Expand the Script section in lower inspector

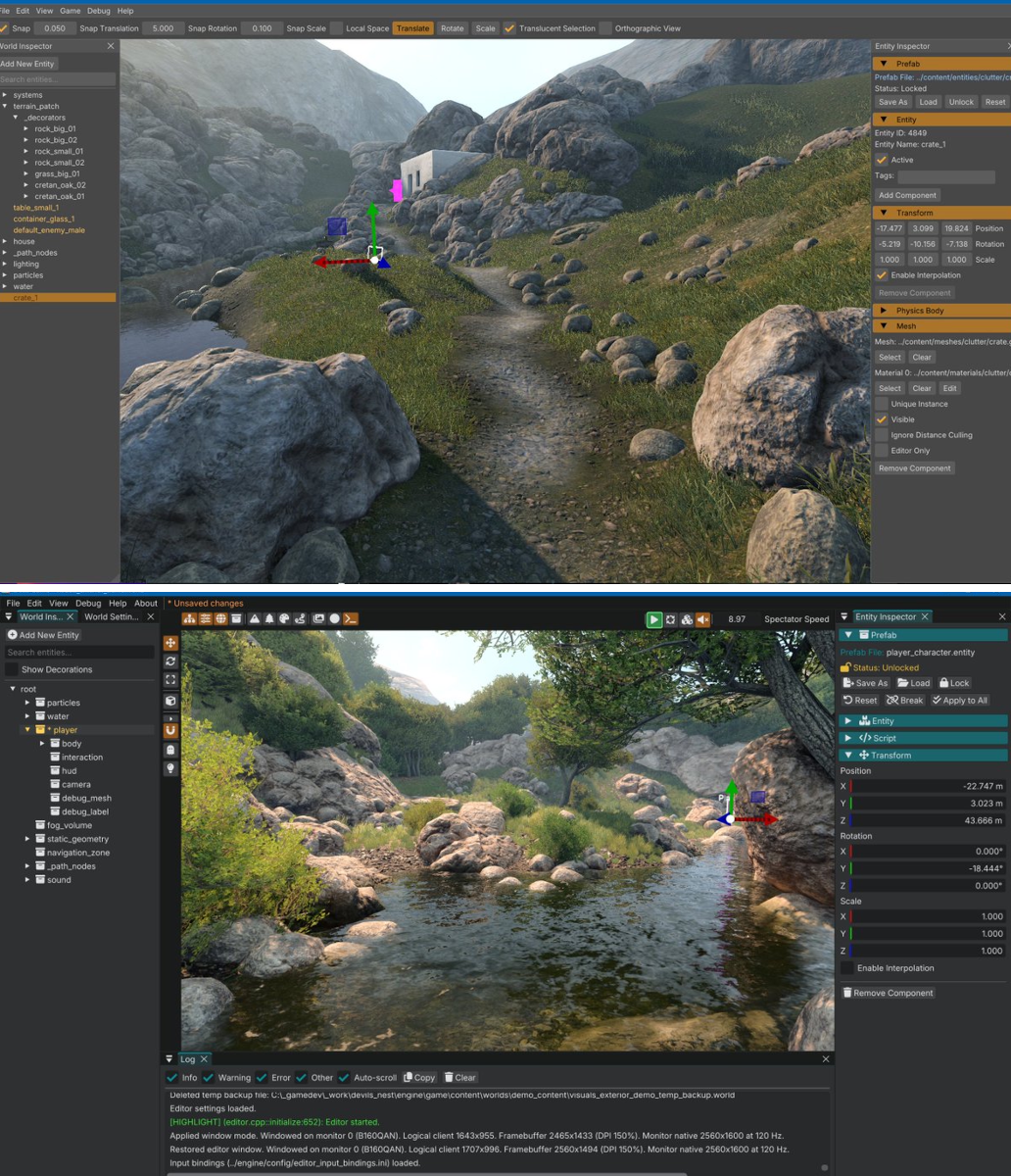pyautogui.click(x=848, y=738)
